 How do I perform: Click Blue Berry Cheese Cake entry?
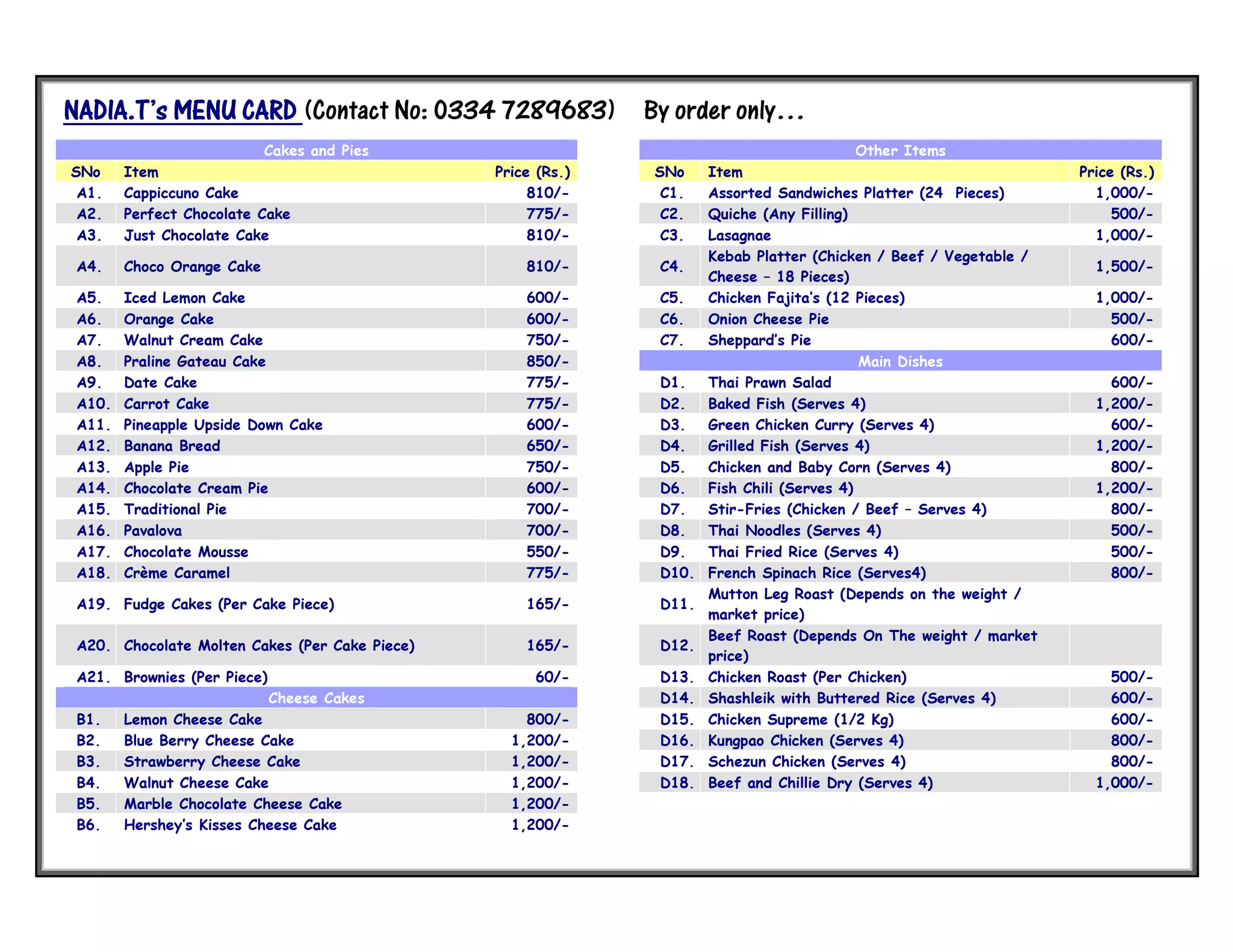(208, 740)
